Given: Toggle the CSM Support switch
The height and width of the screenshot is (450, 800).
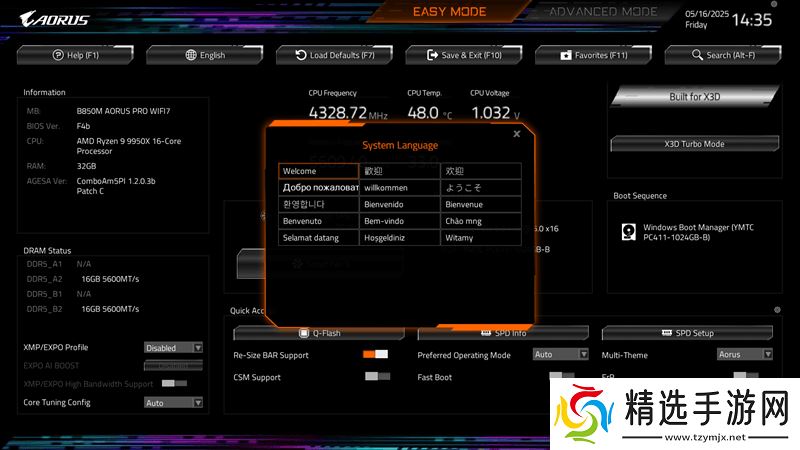Looking at the screenshot, I should coord(377,376).
